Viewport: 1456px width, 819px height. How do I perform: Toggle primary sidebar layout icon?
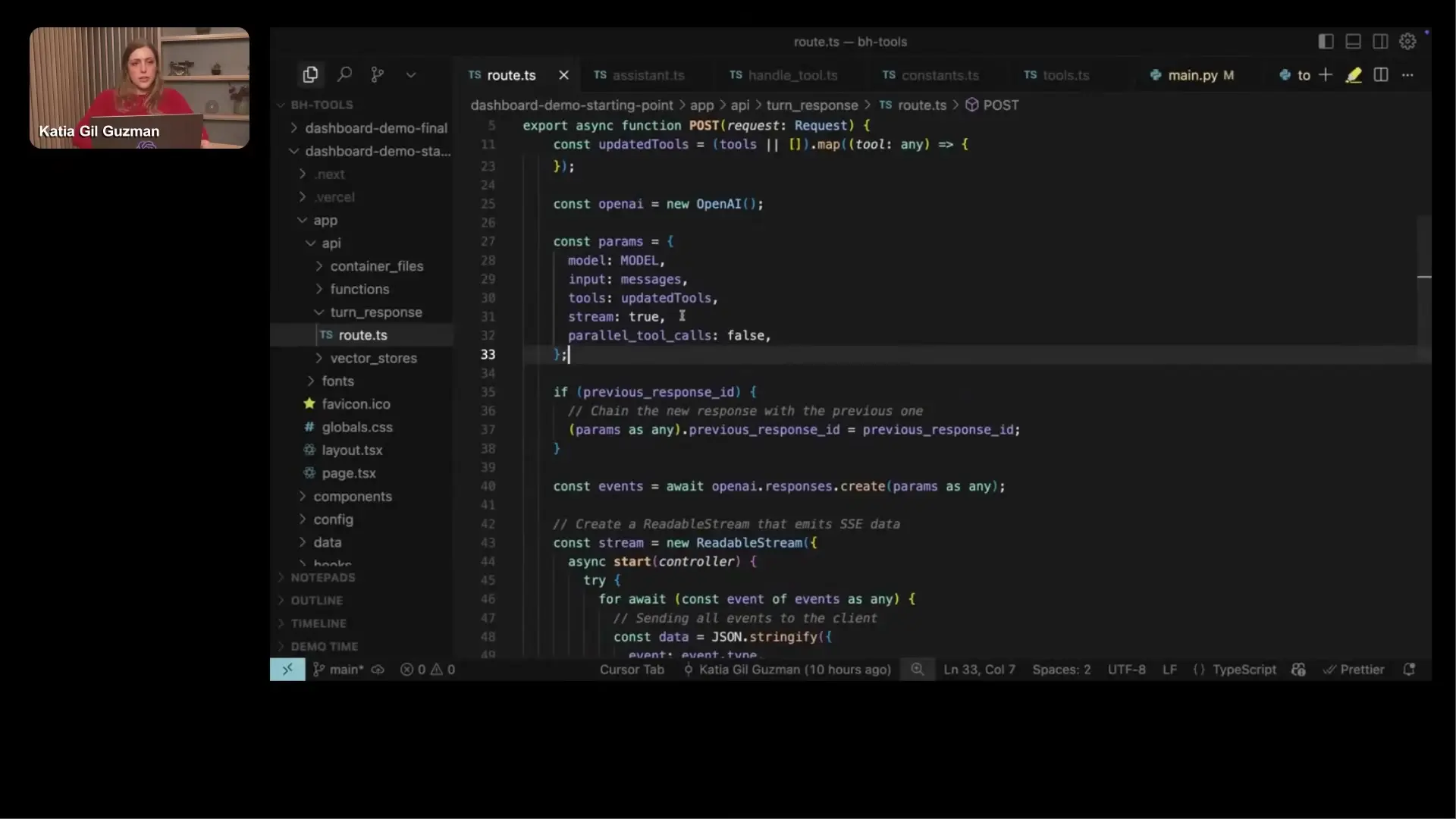(x=1326, y=42)
